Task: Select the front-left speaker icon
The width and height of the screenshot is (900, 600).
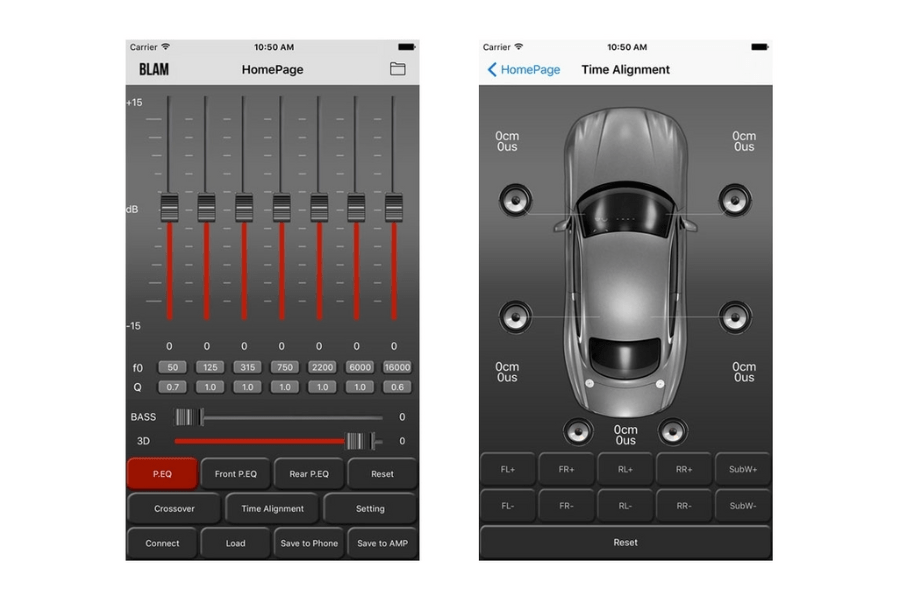Action: [515, 200]
